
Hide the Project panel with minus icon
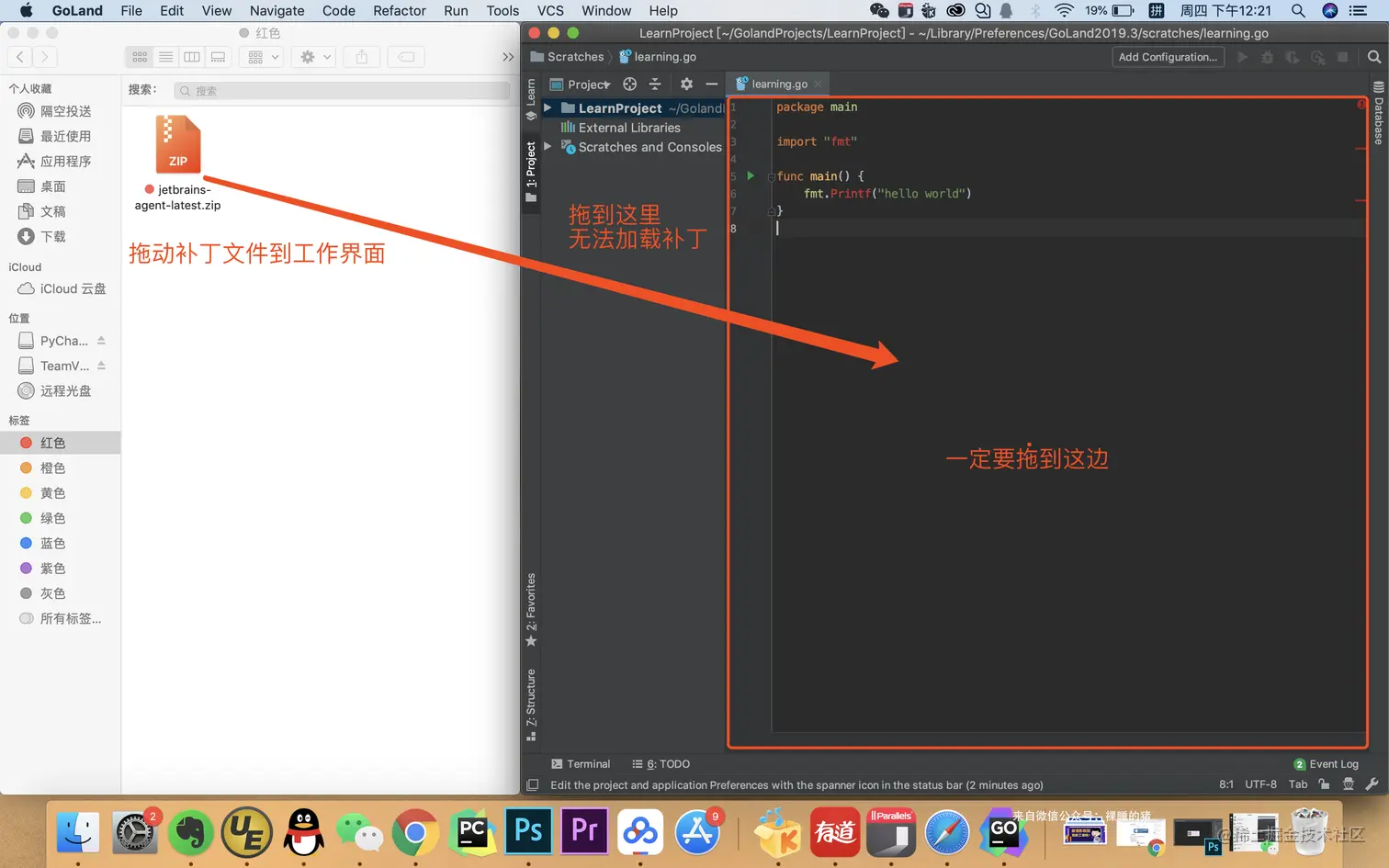point(711,84)
